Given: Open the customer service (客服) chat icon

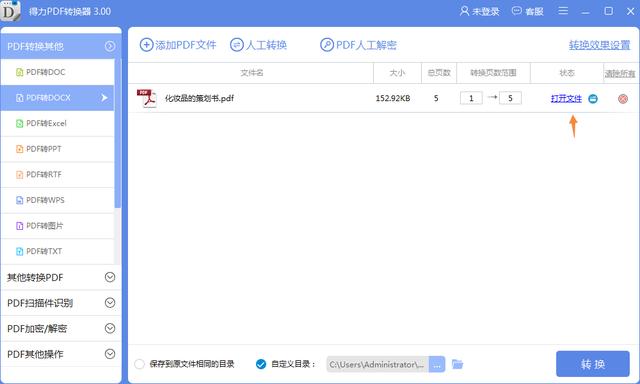Looking at the screenshot, I should tap(516, 11).
